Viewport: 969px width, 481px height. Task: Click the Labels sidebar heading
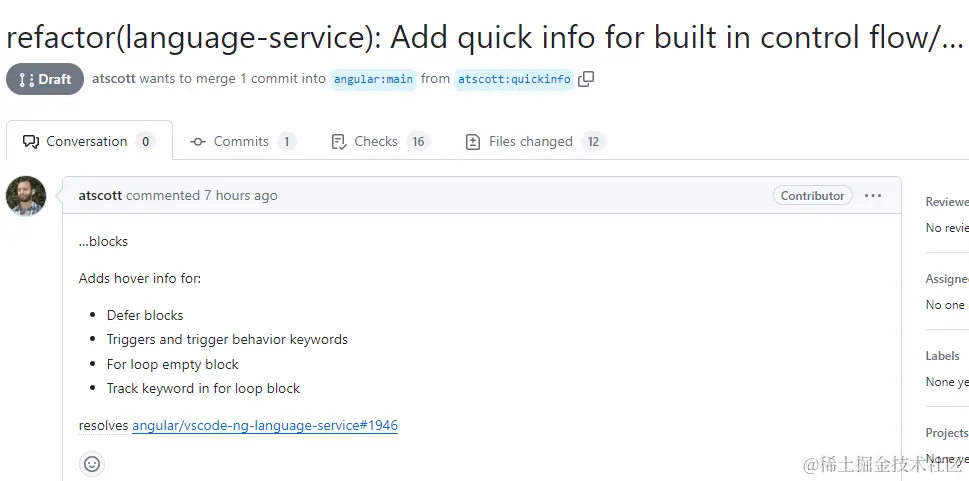pyautogui.click(x=942, y=355)
